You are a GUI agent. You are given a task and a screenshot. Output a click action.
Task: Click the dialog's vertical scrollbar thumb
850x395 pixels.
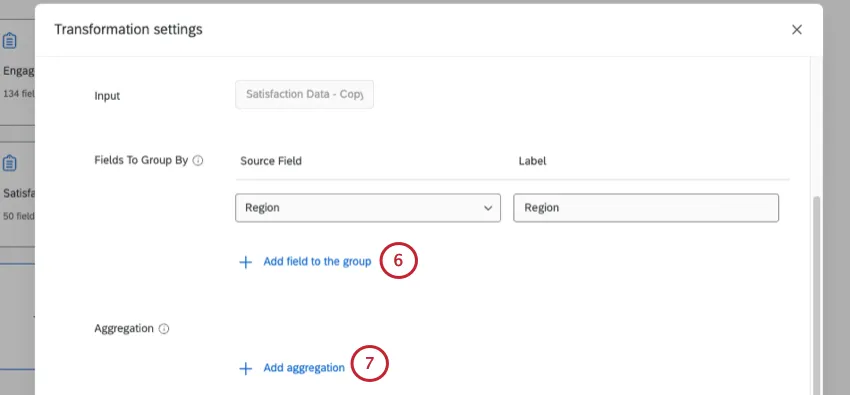tap(816, 295)
